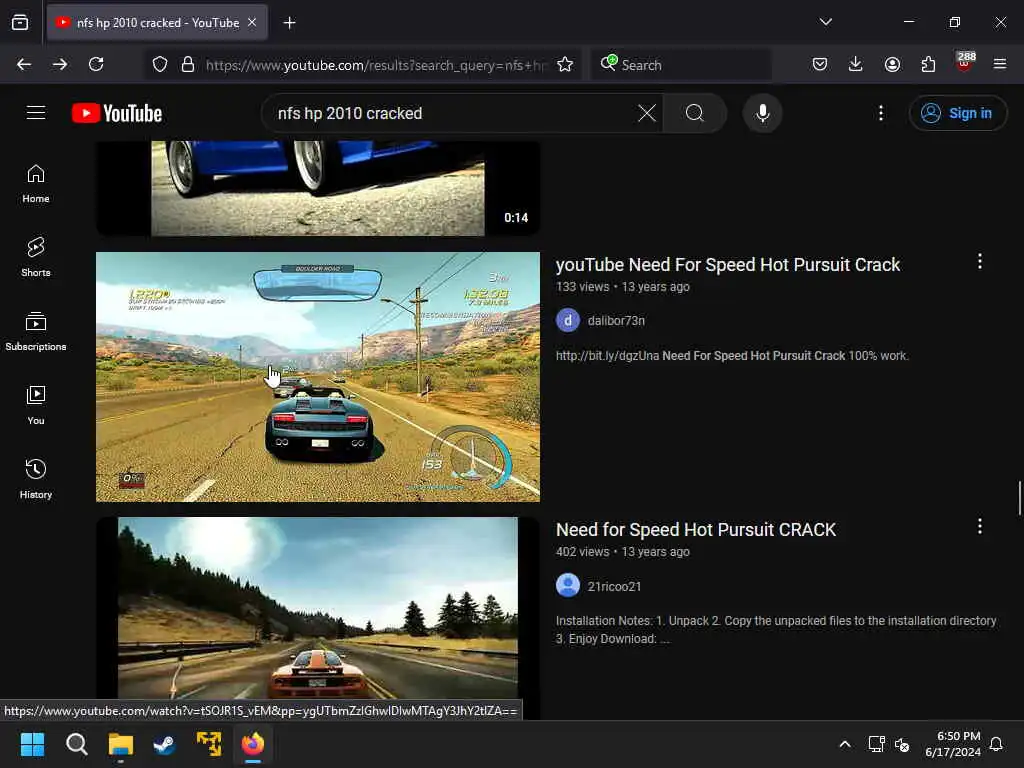1024x768 pixels.
Task: Play the 0:14 video thumbnail
Action: (x=318, y=188)
